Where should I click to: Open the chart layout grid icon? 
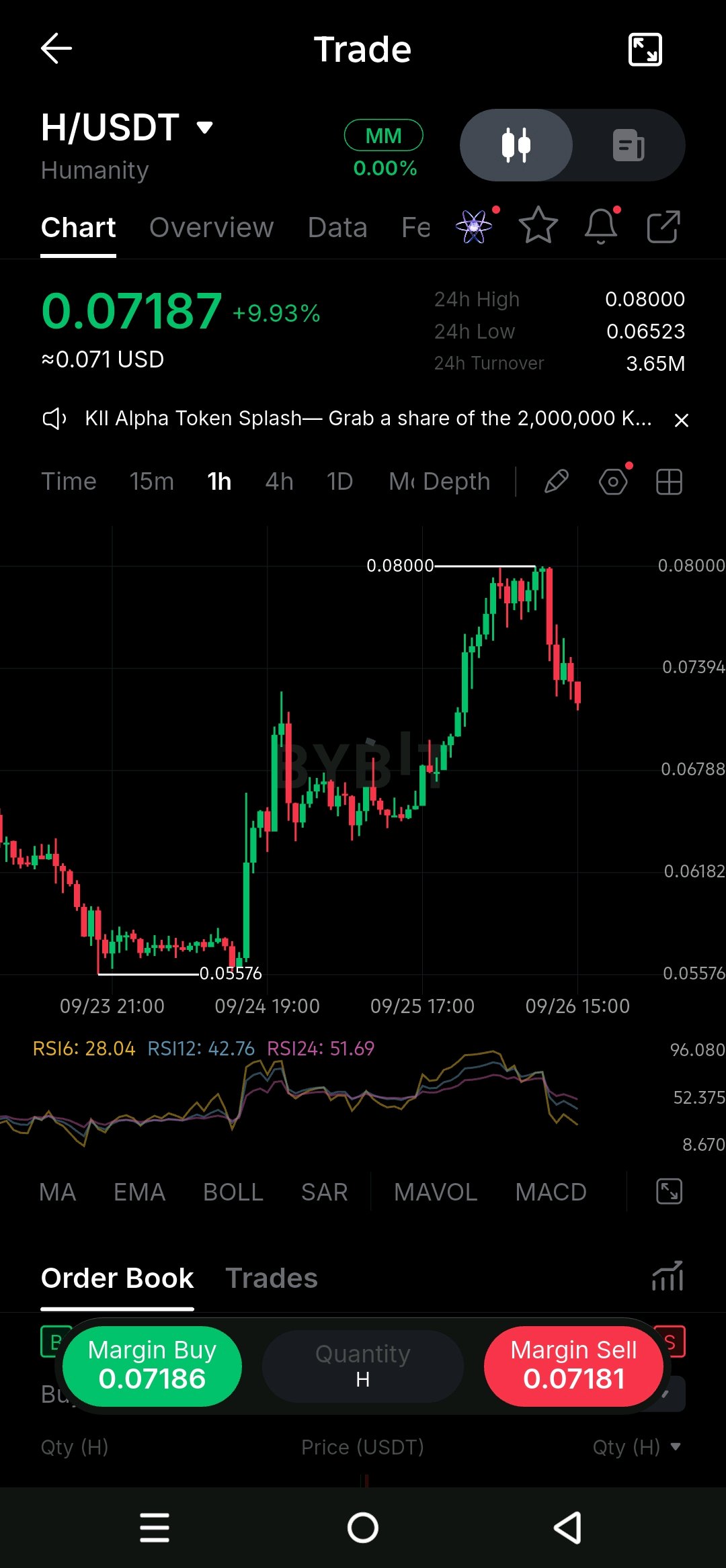(x=669, y=482)
